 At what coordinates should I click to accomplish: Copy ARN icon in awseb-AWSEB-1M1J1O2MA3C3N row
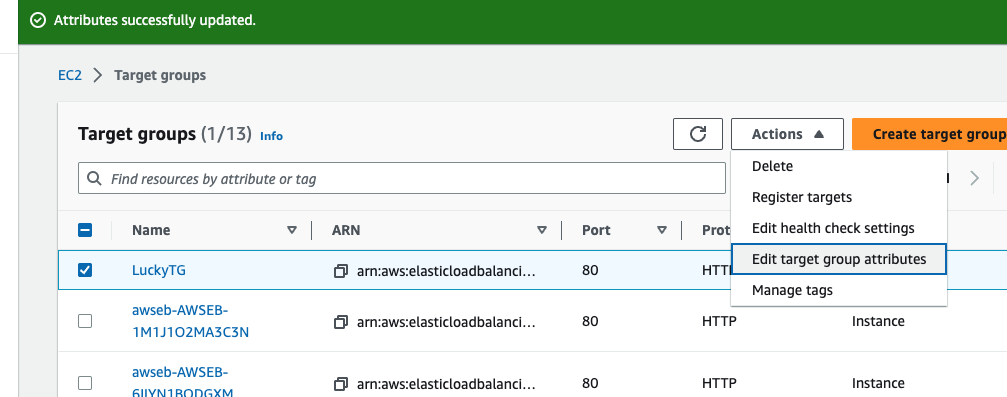coord(340,321)
